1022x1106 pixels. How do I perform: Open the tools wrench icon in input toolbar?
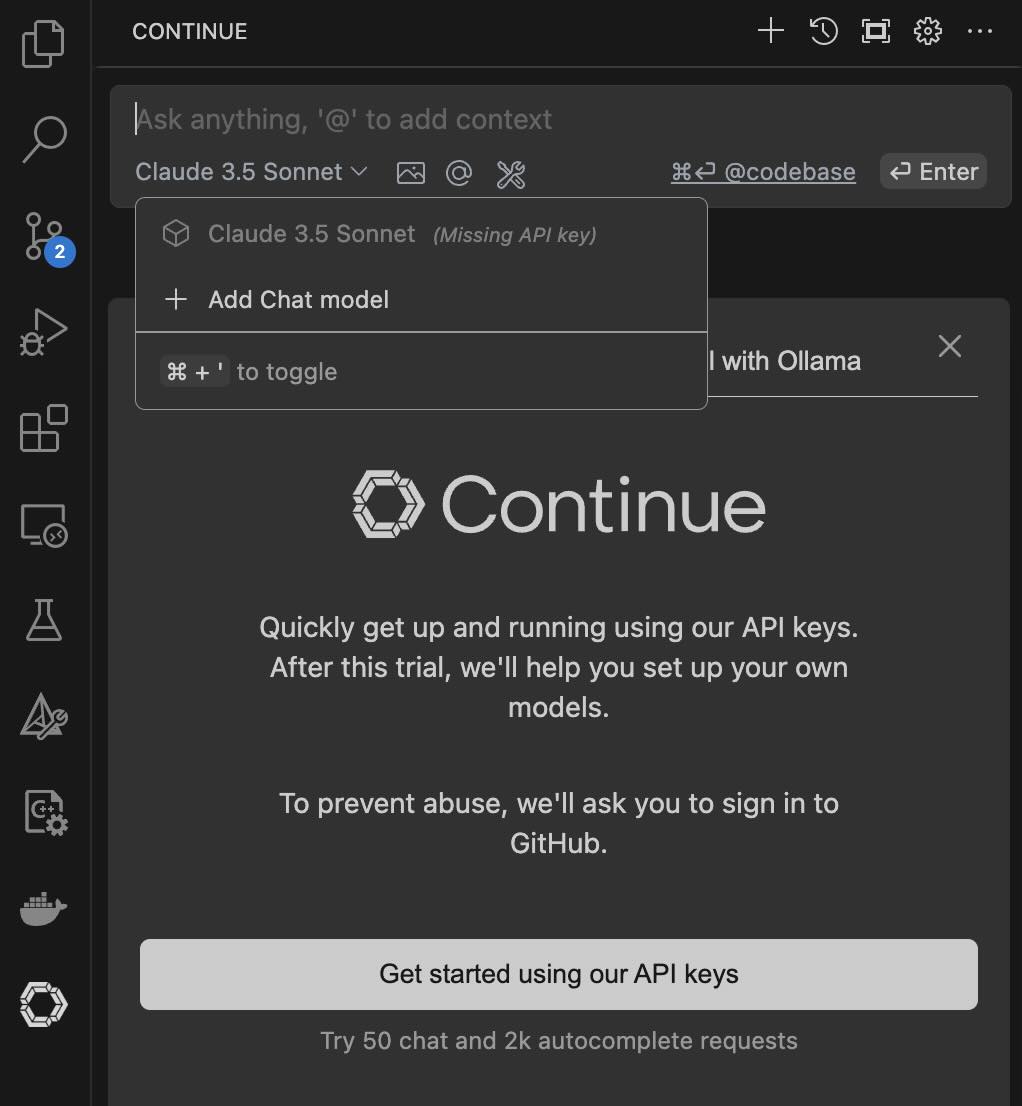click(511, 174)
